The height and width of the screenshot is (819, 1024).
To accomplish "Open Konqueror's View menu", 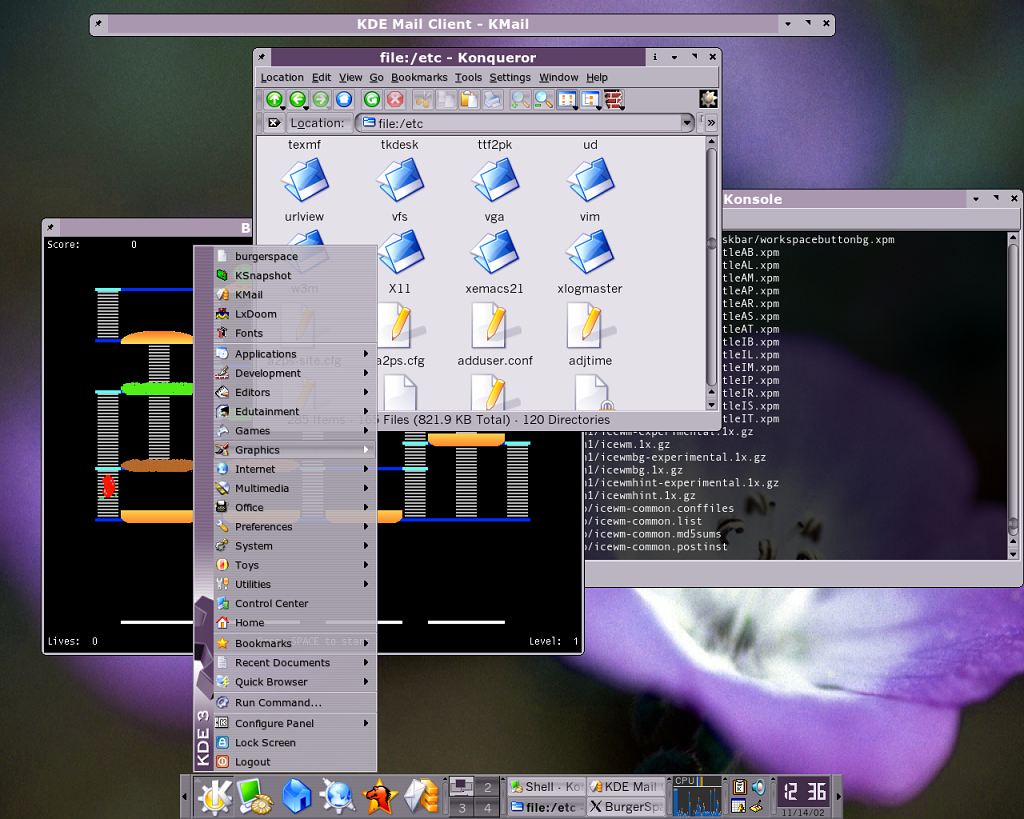I will click(350, 77).
